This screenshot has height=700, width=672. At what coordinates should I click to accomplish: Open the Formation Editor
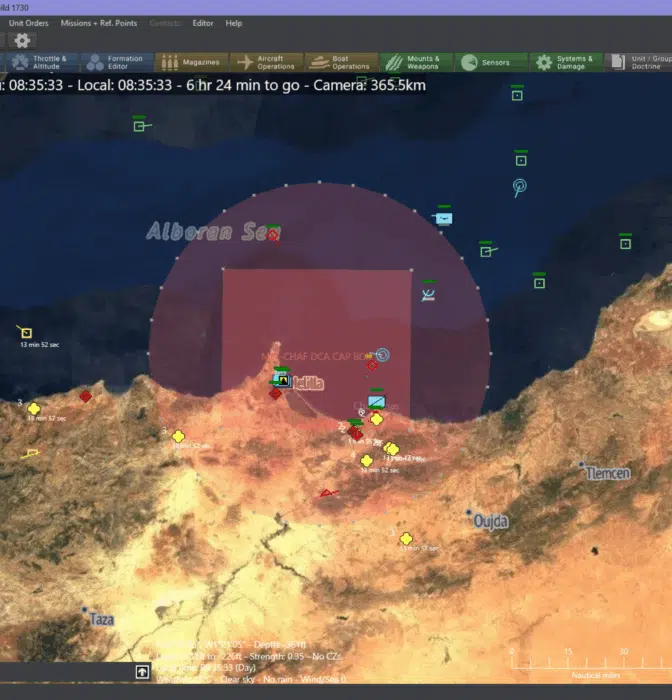[116, 62]
